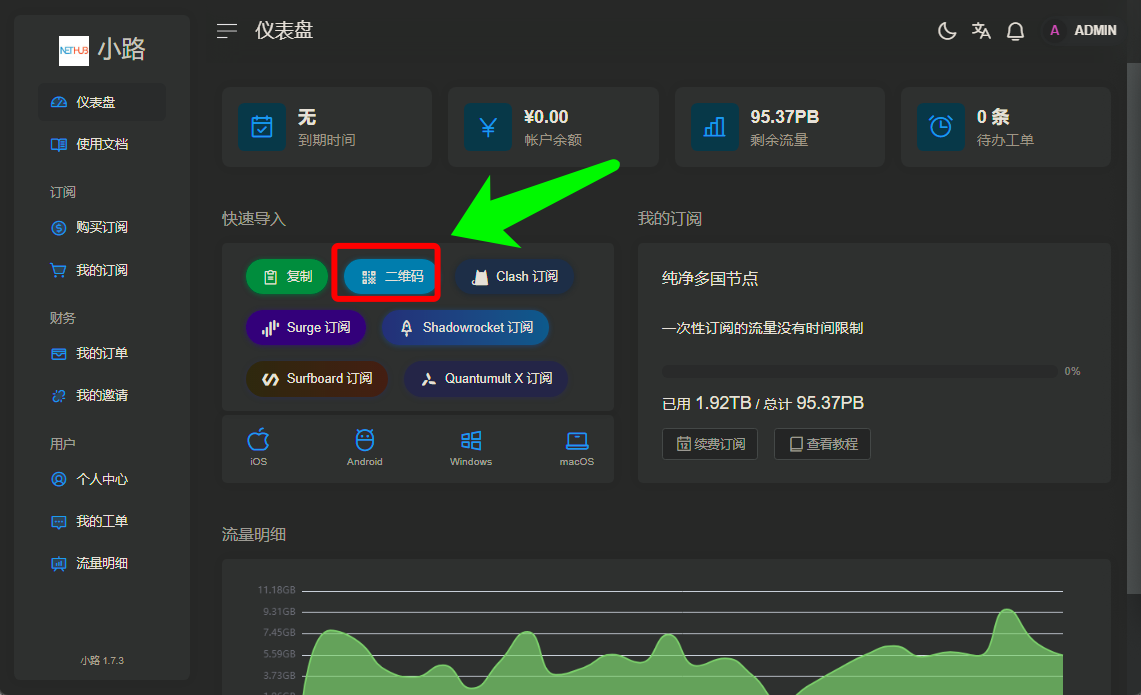Choose the Windows platform icon
The width and height of the screenshot is (1141, 695).
pos(471,447)
